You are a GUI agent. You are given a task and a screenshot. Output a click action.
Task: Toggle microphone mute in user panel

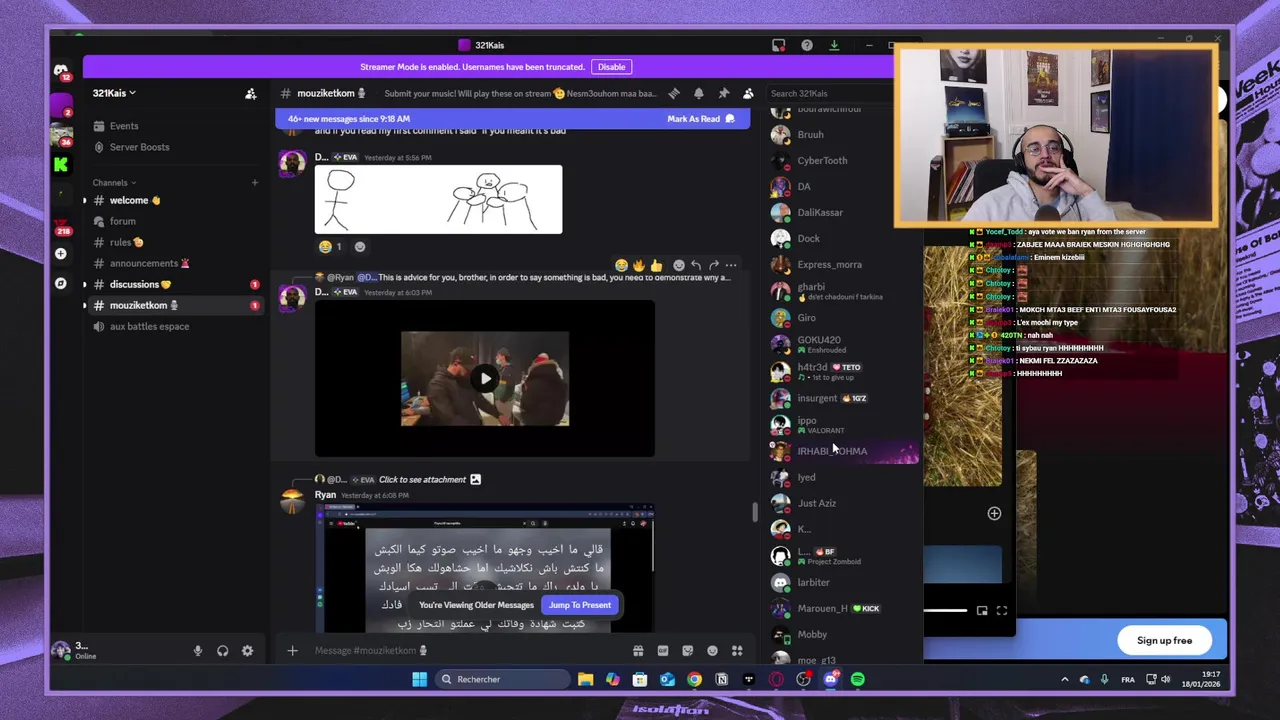point(197,651)
